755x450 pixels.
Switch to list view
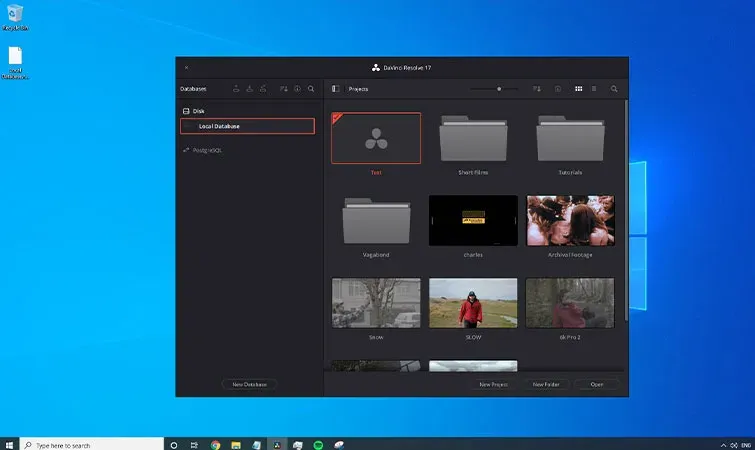tap(594, 89)
